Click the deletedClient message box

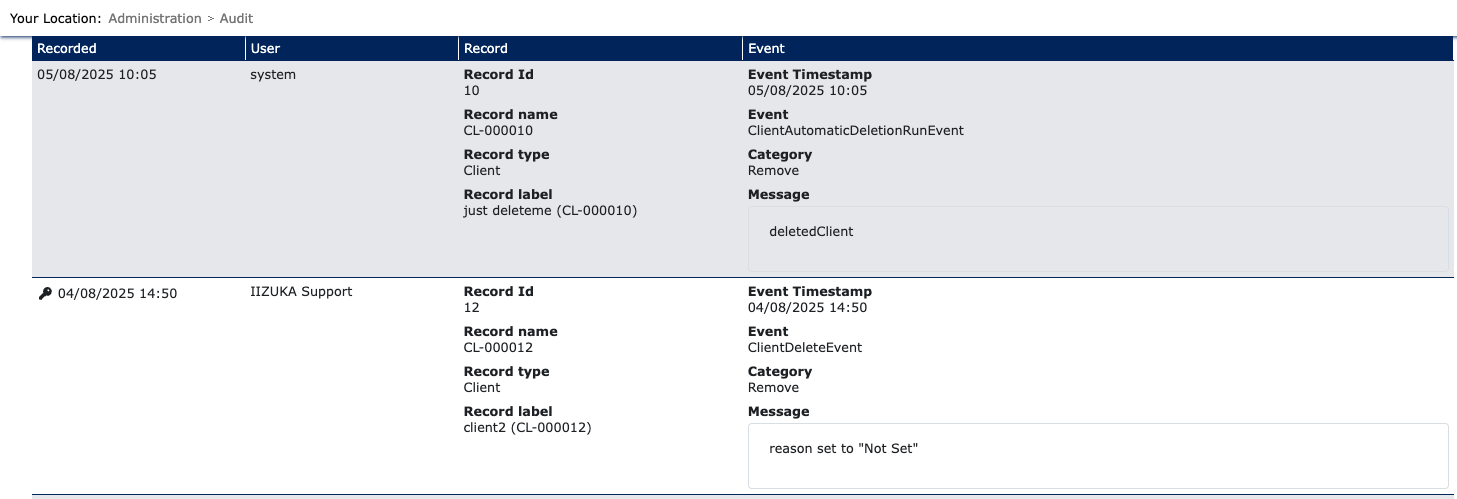point(1098,238)
